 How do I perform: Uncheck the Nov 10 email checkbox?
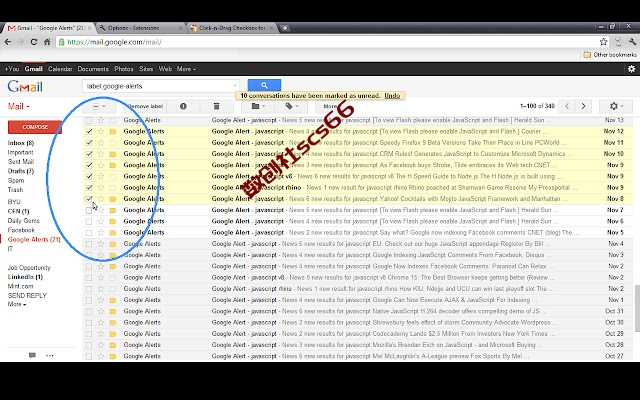[x=89, y=154]
